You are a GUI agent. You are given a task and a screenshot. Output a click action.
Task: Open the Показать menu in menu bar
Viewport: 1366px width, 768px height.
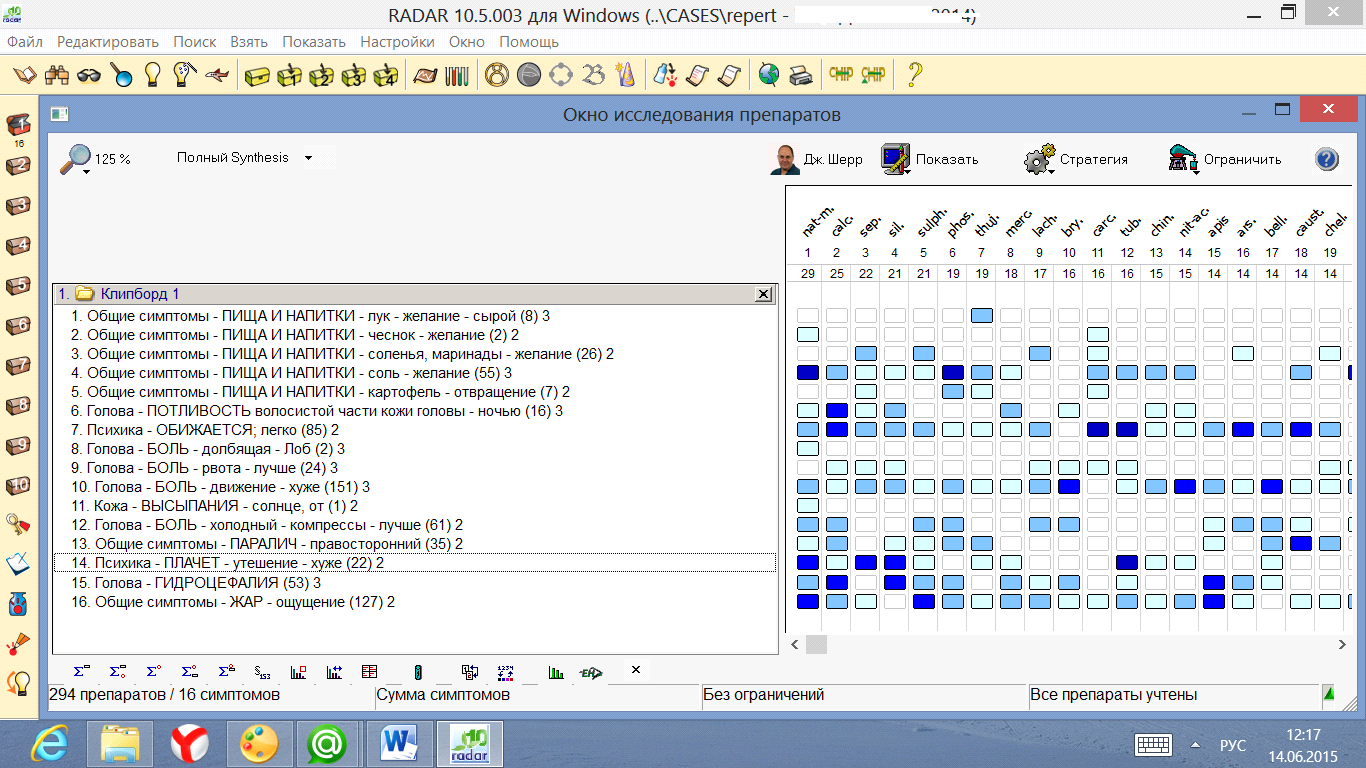pos(313,42)
